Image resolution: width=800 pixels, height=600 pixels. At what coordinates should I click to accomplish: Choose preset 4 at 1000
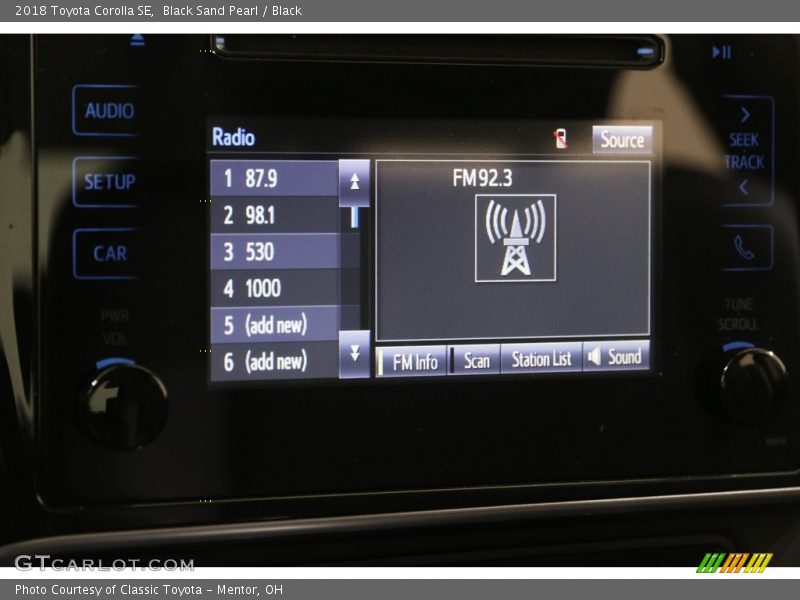pos(275,289)
